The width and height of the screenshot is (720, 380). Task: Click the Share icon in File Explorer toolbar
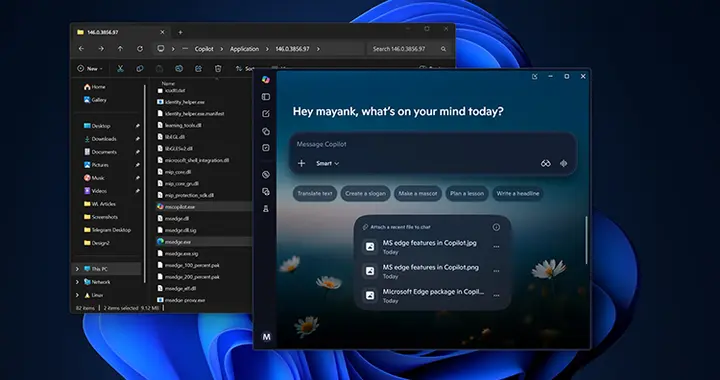(x=198, y=68)
